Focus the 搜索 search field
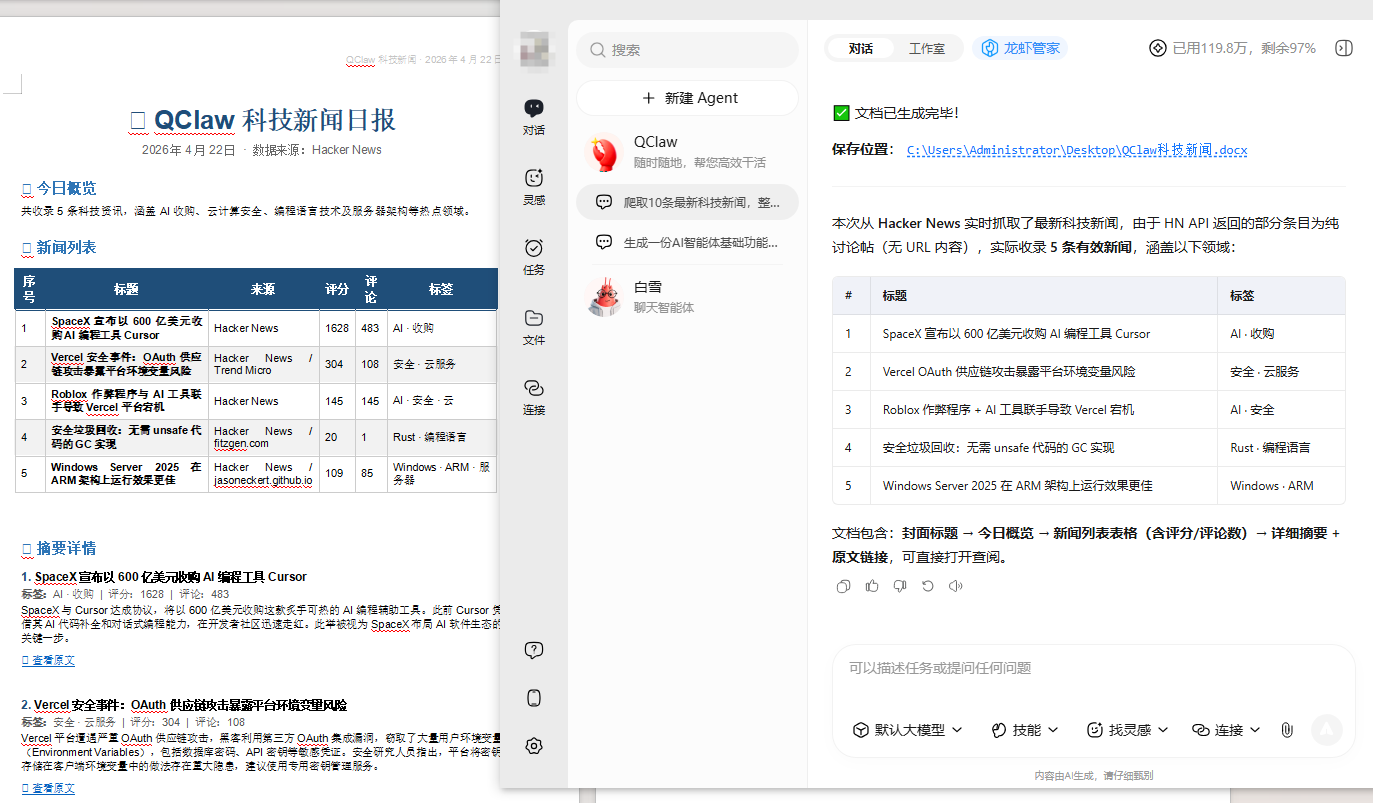 tap(688, 50)
